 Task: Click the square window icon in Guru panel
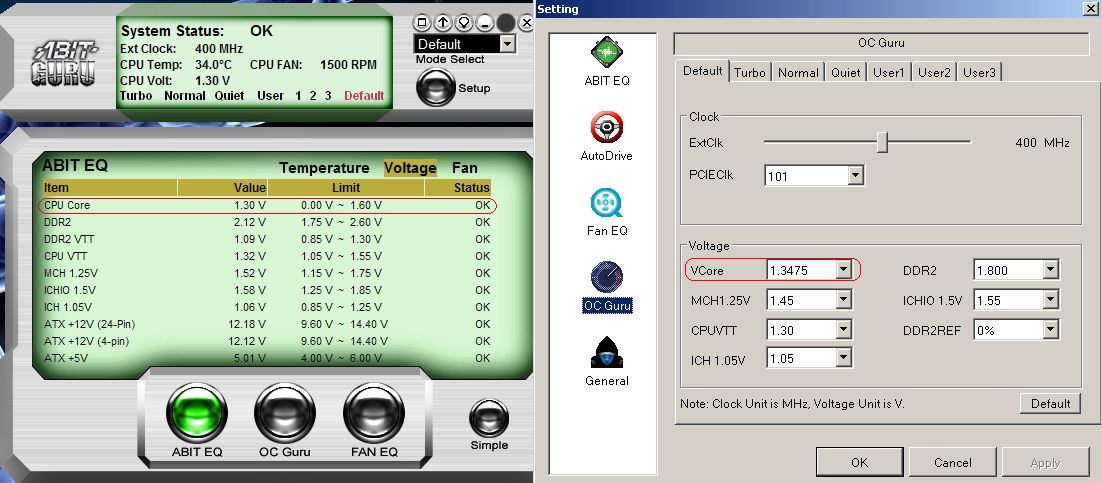point(422,22)
